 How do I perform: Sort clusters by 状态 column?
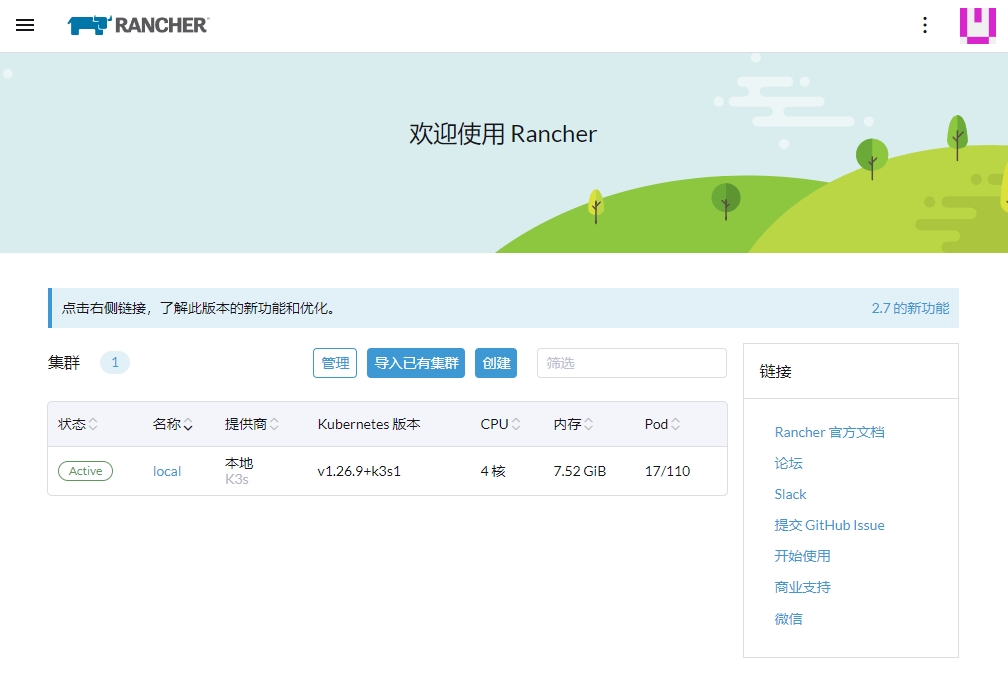click(x=78, y=424)
